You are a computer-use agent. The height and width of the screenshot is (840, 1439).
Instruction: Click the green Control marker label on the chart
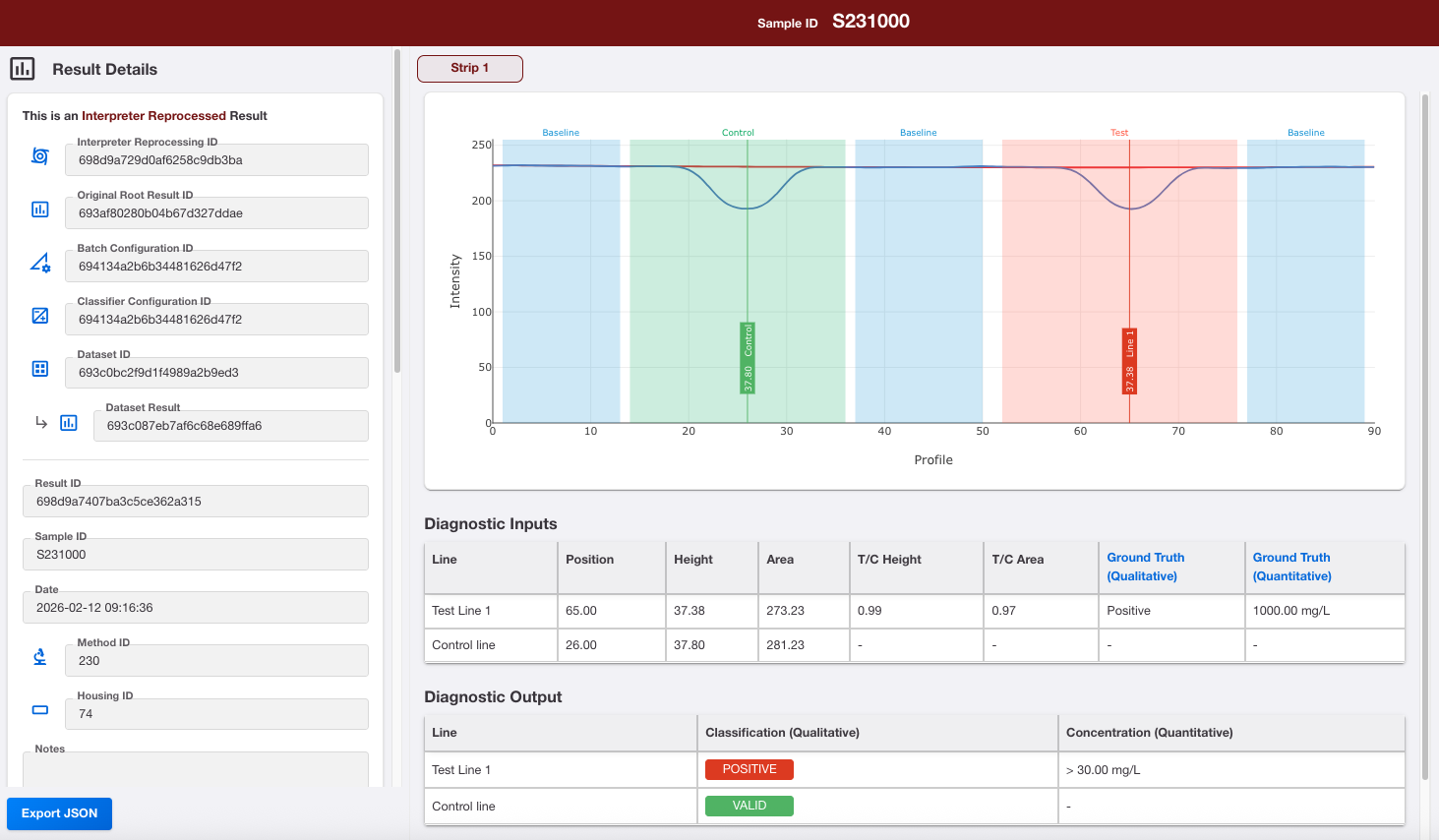(748, 358)
